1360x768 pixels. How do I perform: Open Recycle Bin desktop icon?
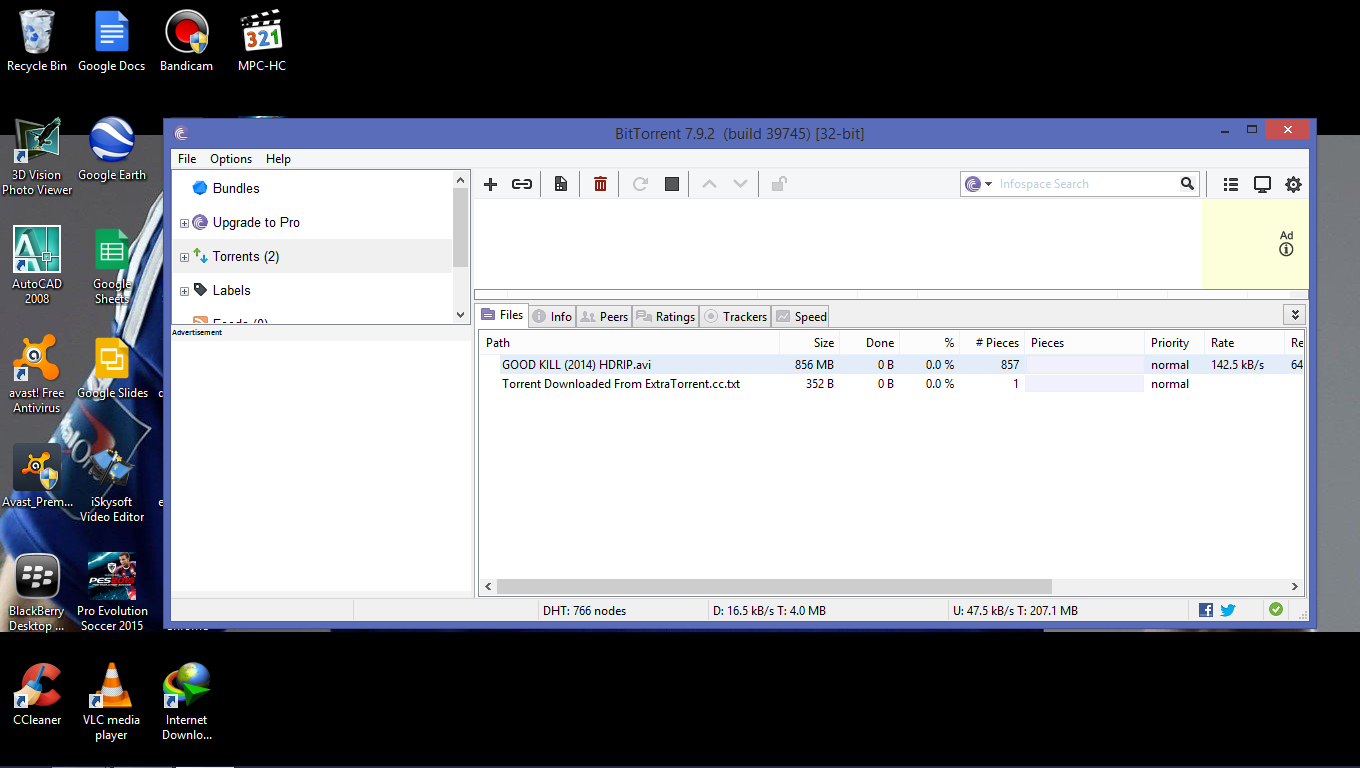(x=37, y=41)
